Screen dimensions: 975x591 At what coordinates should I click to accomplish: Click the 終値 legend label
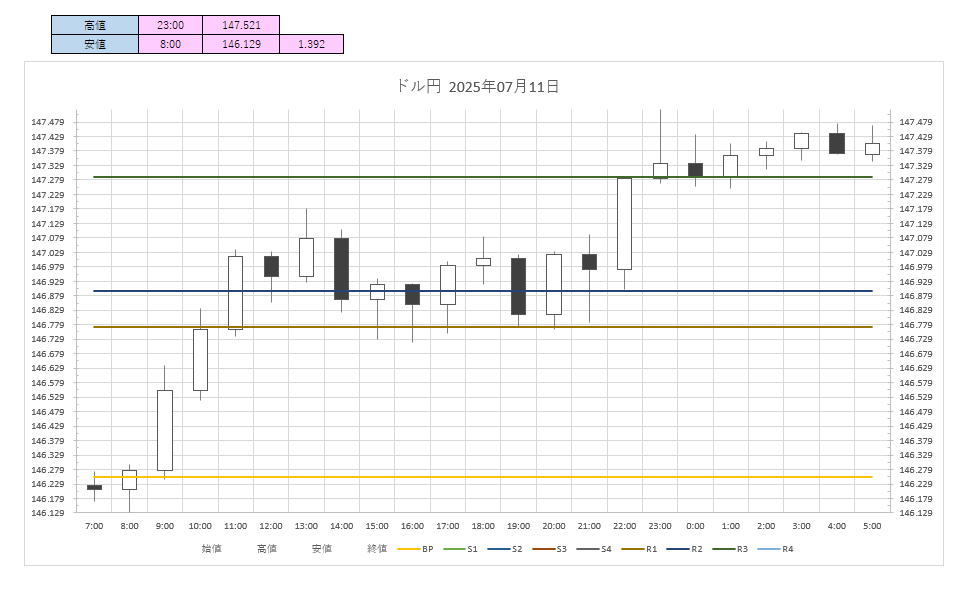[377, 549]
